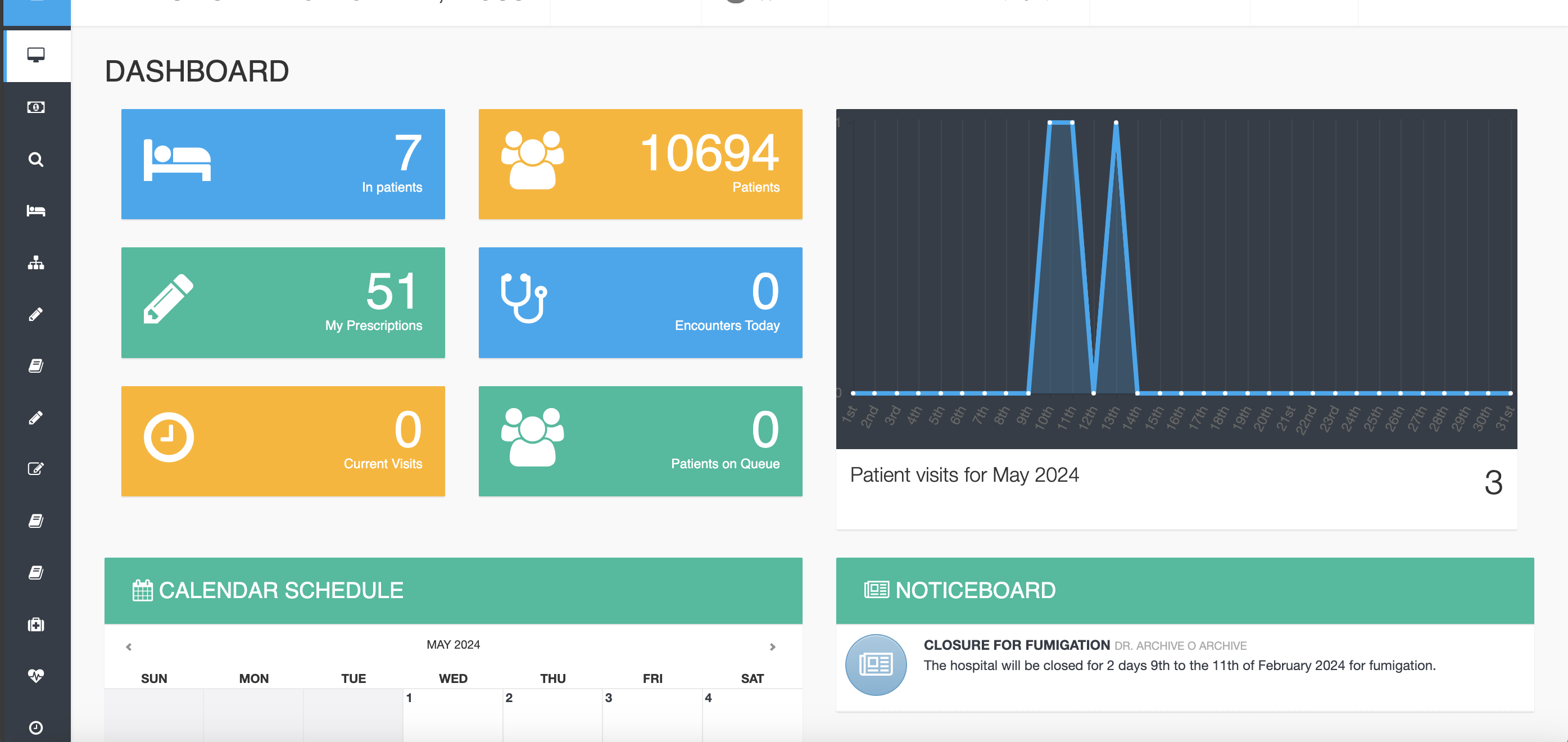Expand the left sidebar bed icon section
1568x742 pixels.
35,211
